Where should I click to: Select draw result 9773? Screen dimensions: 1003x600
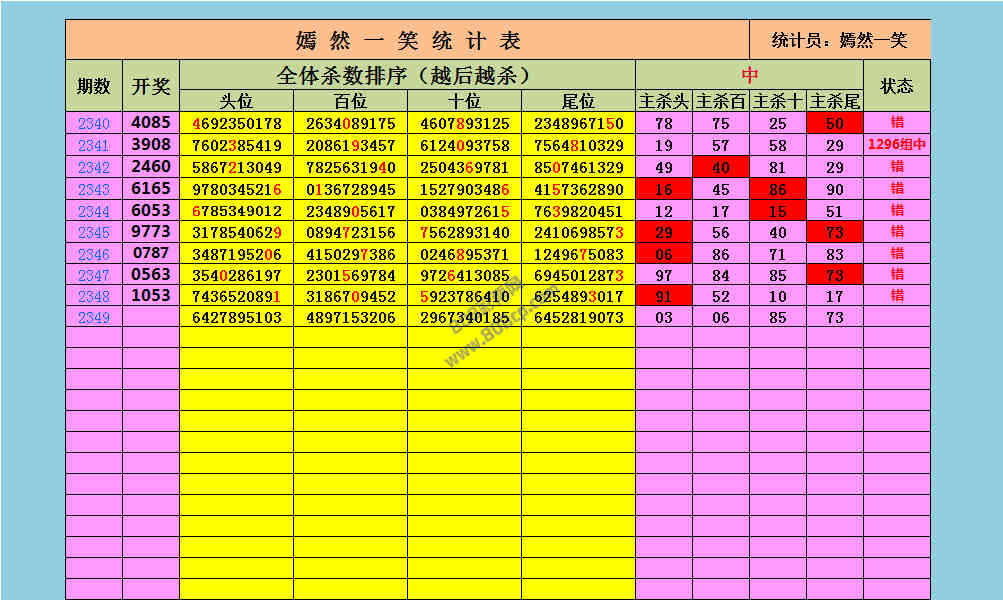(151, 231)
